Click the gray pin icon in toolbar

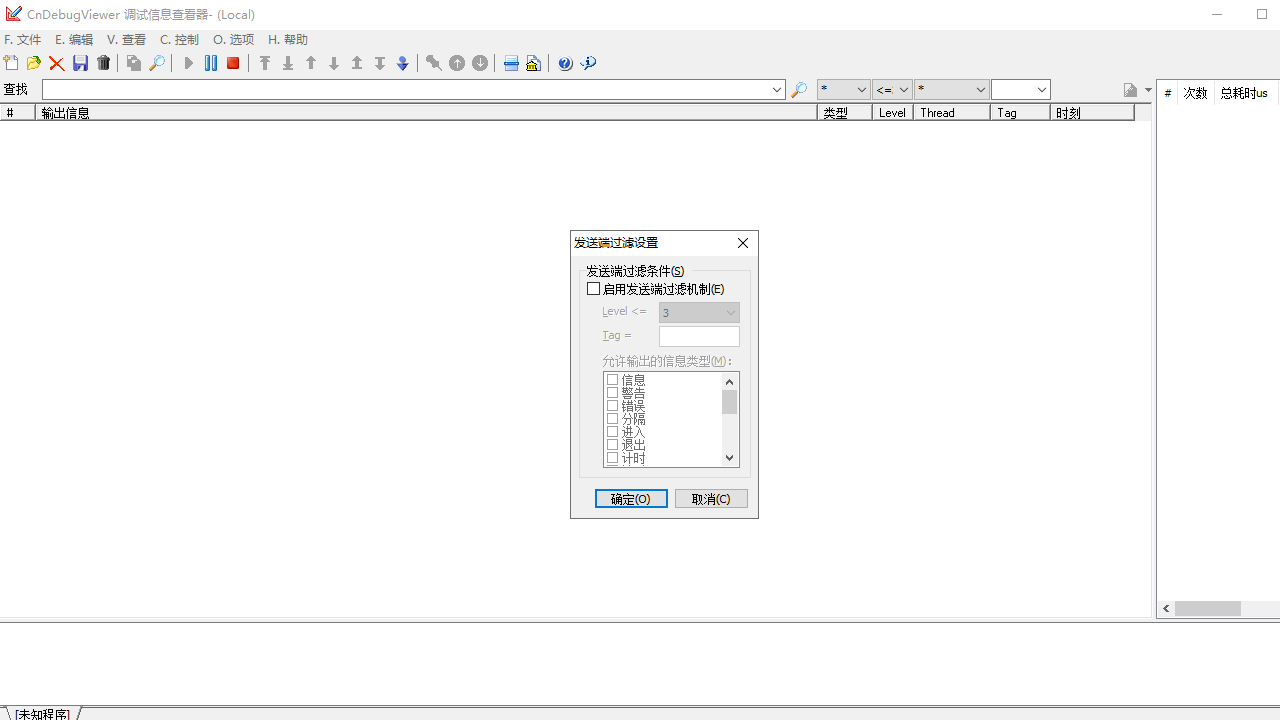[x=433, y=63]
